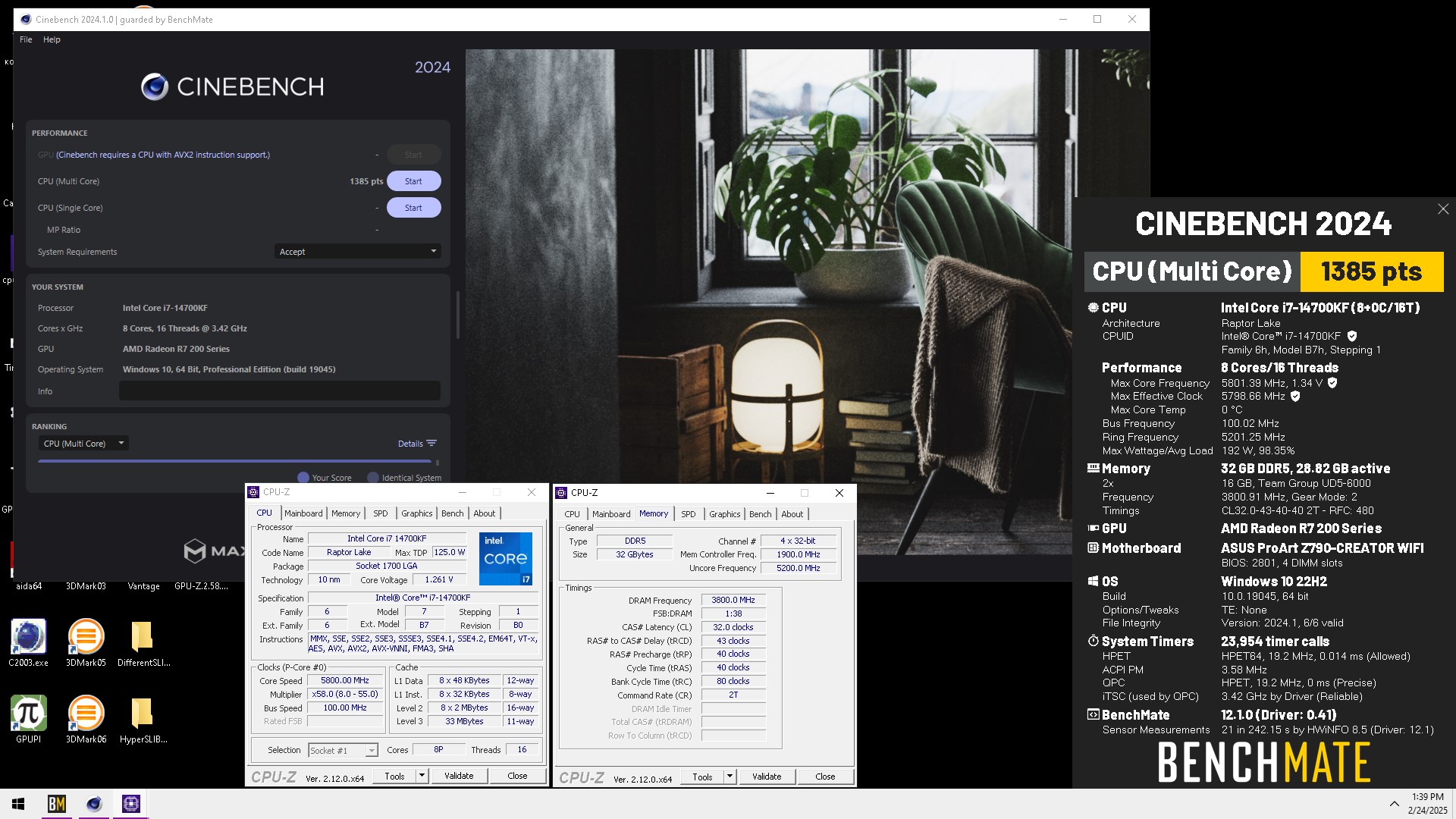1456x819 pixels.
Task: Open the System Requirements Accept dropdown
Action: click(x=357, y=252)
